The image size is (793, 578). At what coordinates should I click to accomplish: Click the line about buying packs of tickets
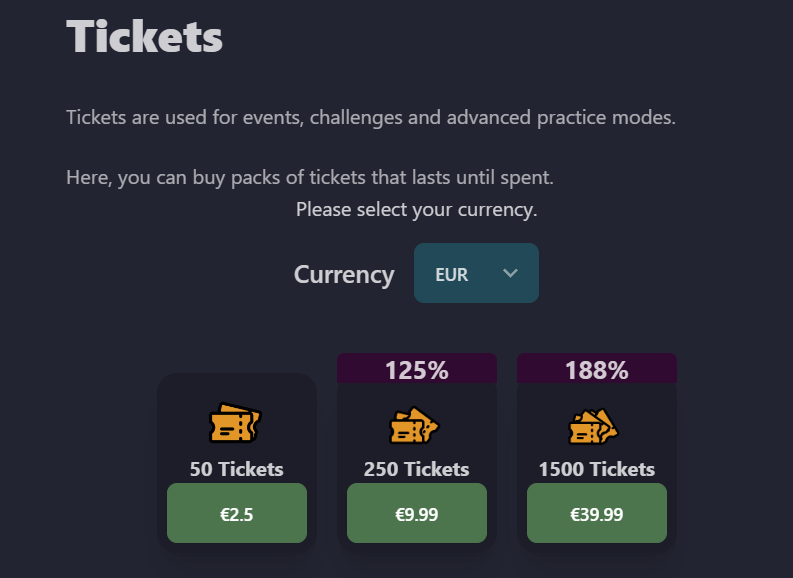tap(310, 177)
